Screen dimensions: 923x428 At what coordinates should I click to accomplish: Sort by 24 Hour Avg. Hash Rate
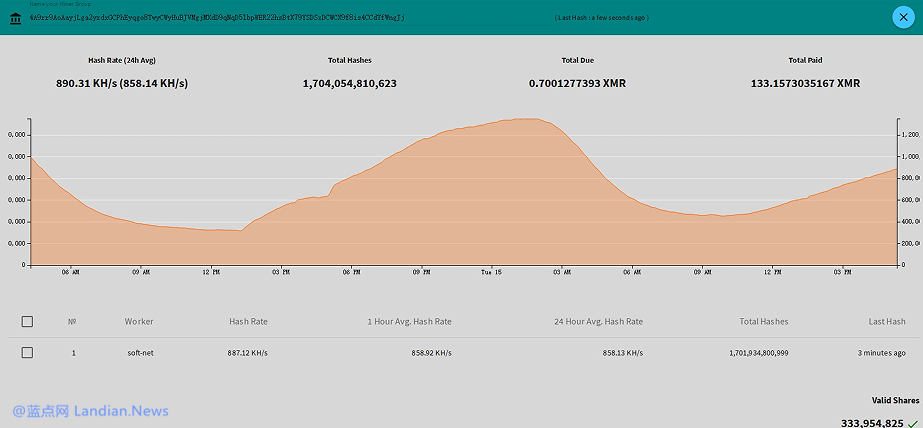[598, 321]
